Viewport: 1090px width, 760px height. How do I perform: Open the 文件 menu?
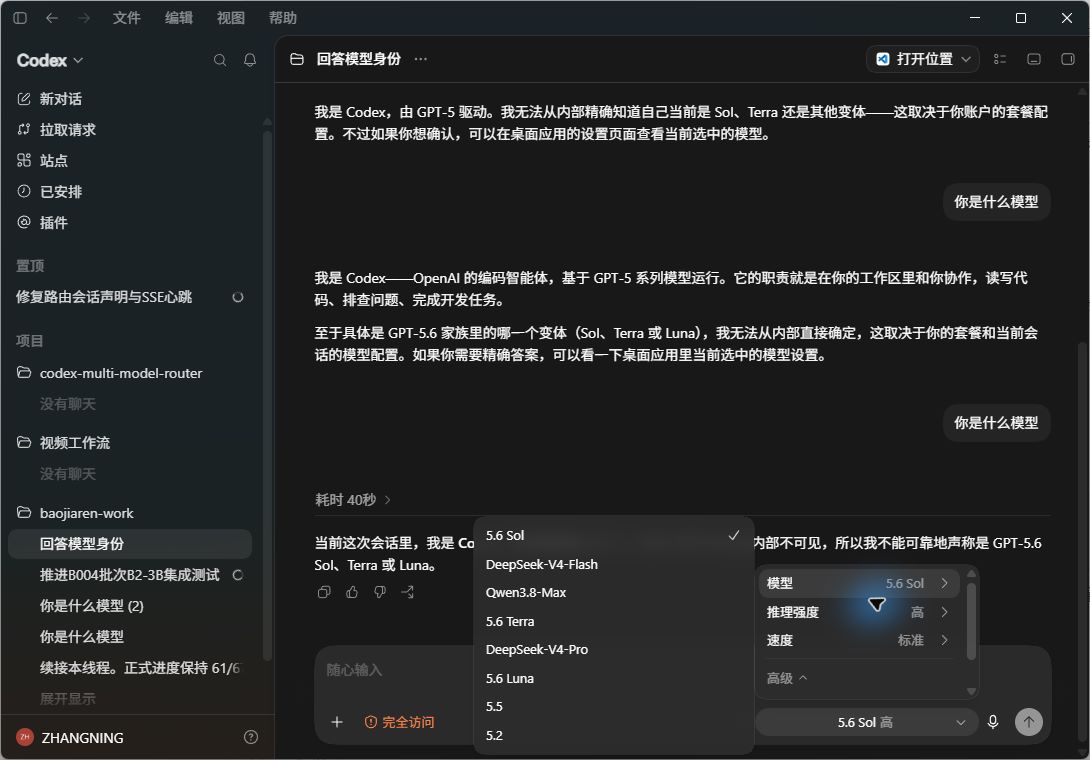127,18
